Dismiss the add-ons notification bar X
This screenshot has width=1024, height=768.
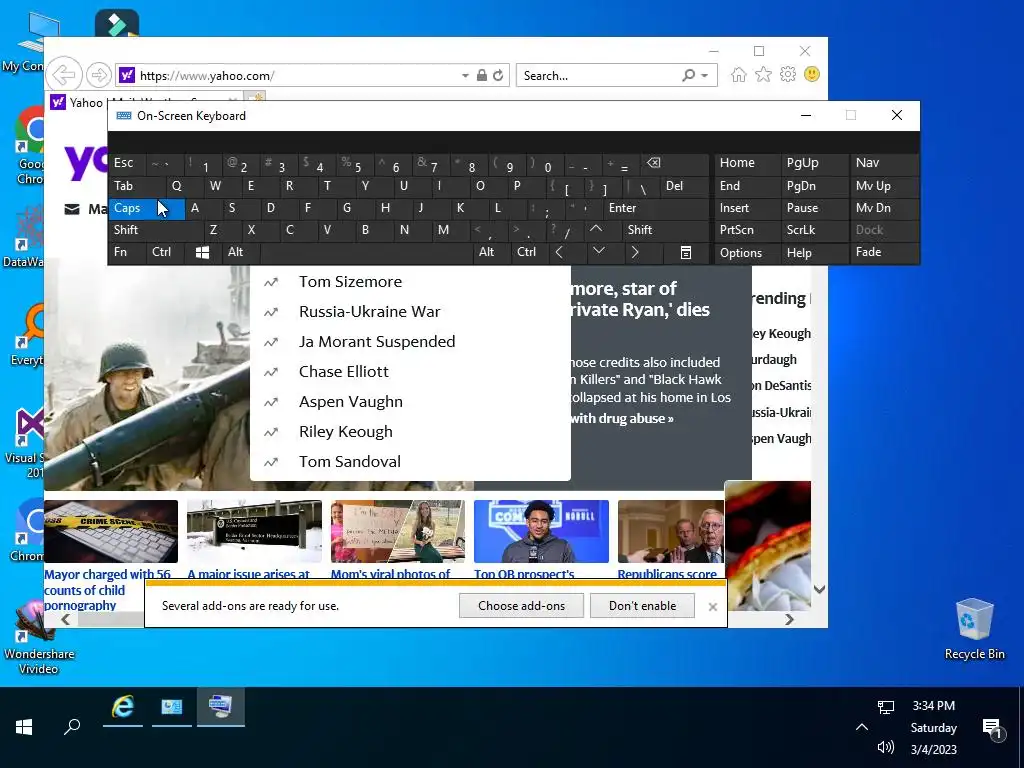[x=712, y=607]
